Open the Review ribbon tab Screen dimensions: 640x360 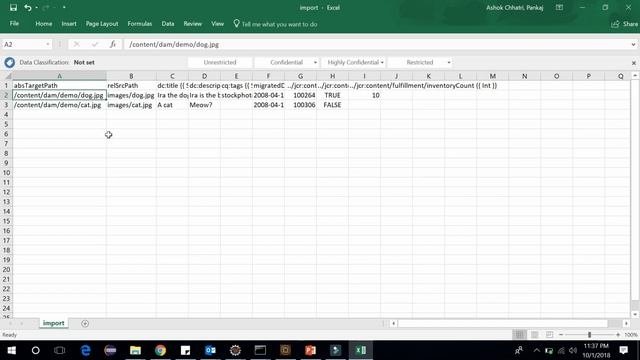(x=193, y=24)
